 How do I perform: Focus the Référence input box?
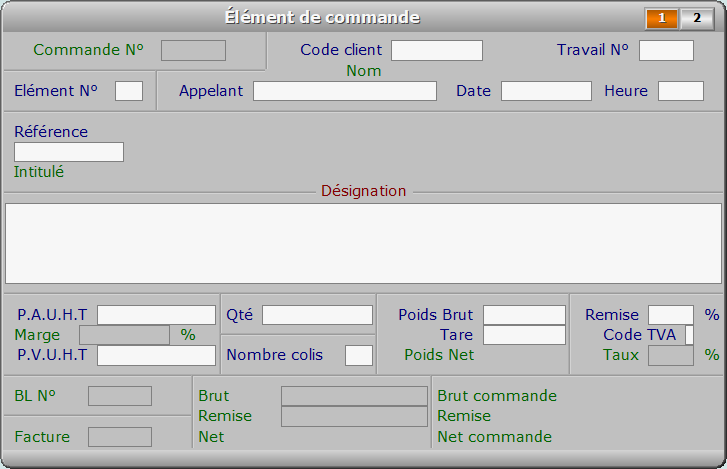69,152
